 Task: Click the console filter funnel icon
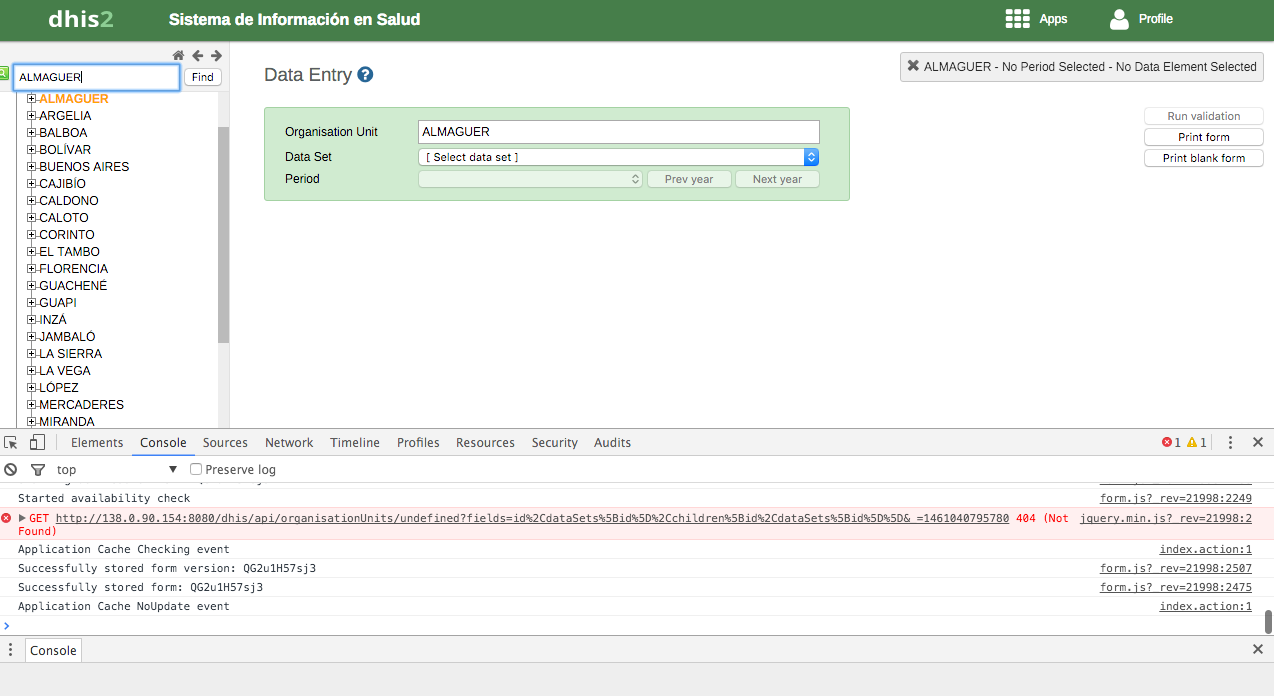pyautogui.click(x=38, y=469)
